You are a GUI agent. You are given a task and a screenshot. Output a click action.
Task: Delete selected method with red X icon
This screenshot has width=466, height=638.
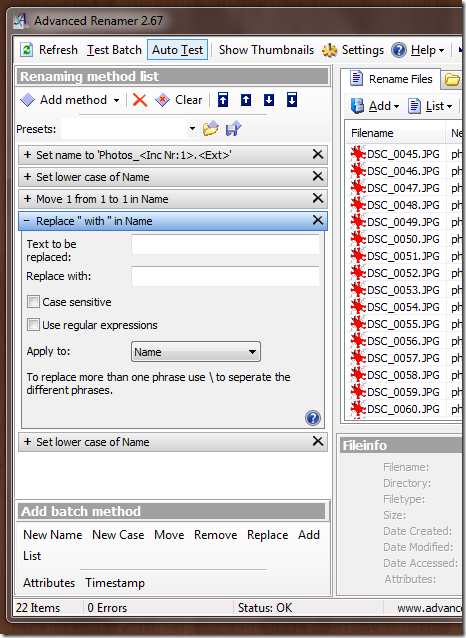click(x=140, y=100)
